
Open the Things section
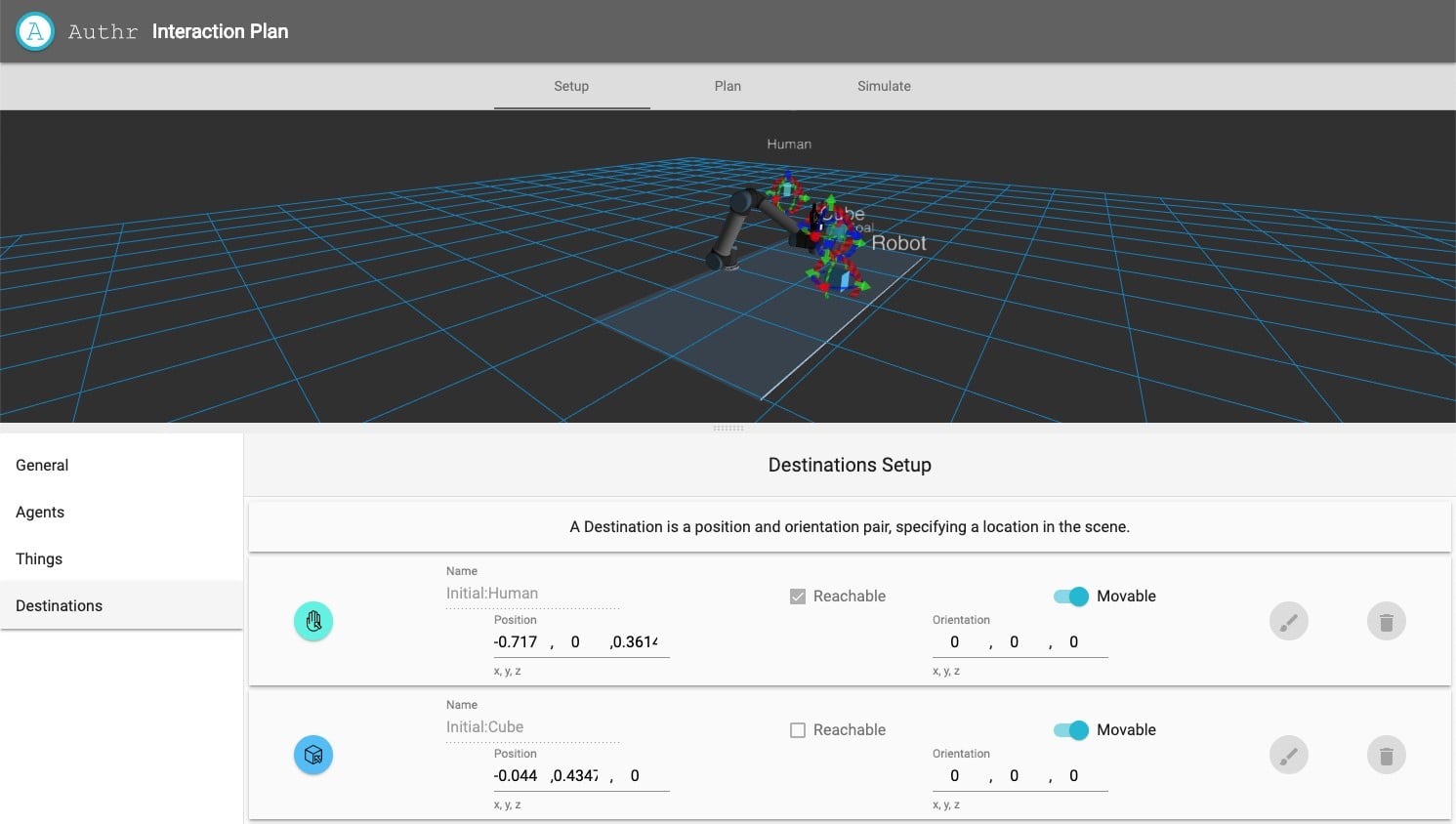[121, 559]
